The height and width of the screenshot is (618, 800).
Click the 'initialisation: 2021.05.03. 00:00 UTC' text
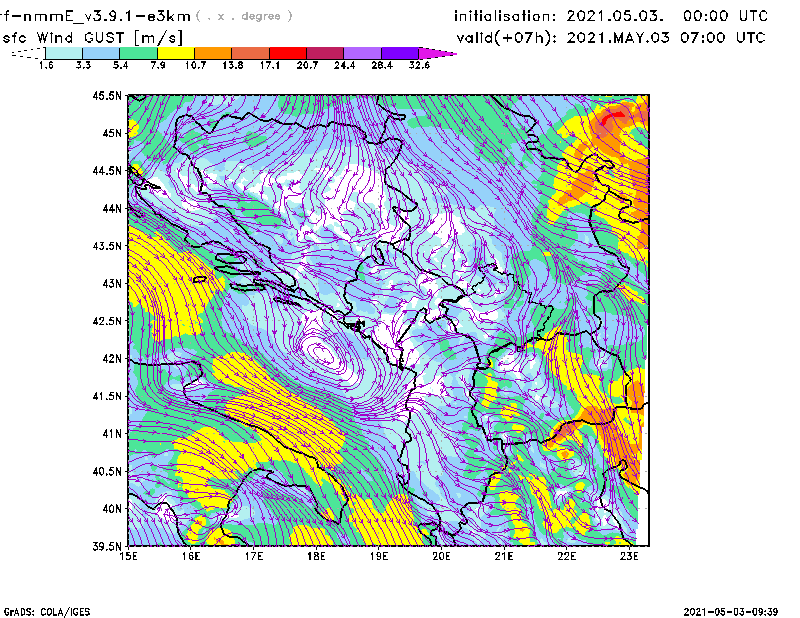(611, 16)
